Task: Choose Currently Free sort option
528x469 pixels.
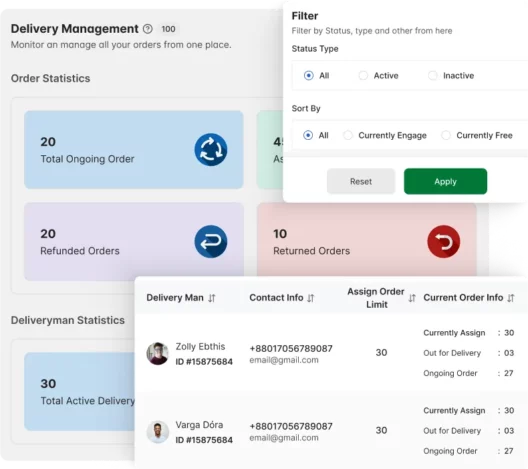Action: [446, 135]
